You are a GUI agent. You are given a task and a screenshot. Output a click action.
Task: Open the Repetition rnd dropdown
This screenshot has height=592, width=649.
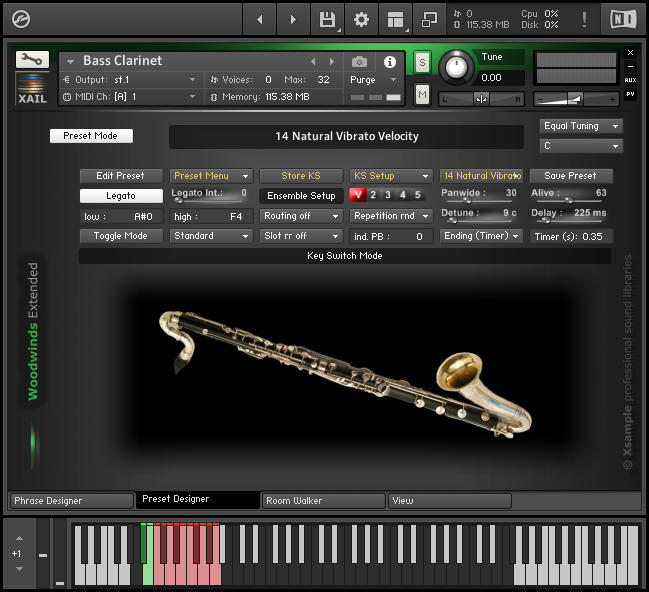391,216
